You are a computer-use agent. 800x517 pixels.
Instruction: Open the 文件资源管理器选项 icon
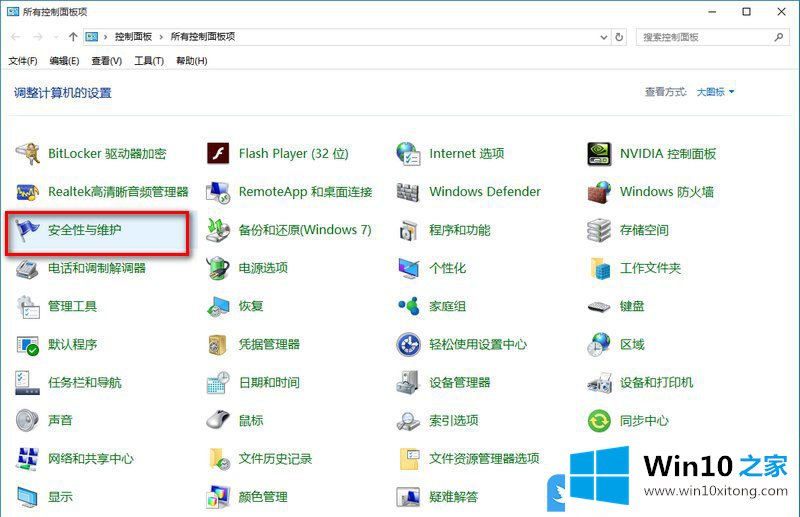409,459
